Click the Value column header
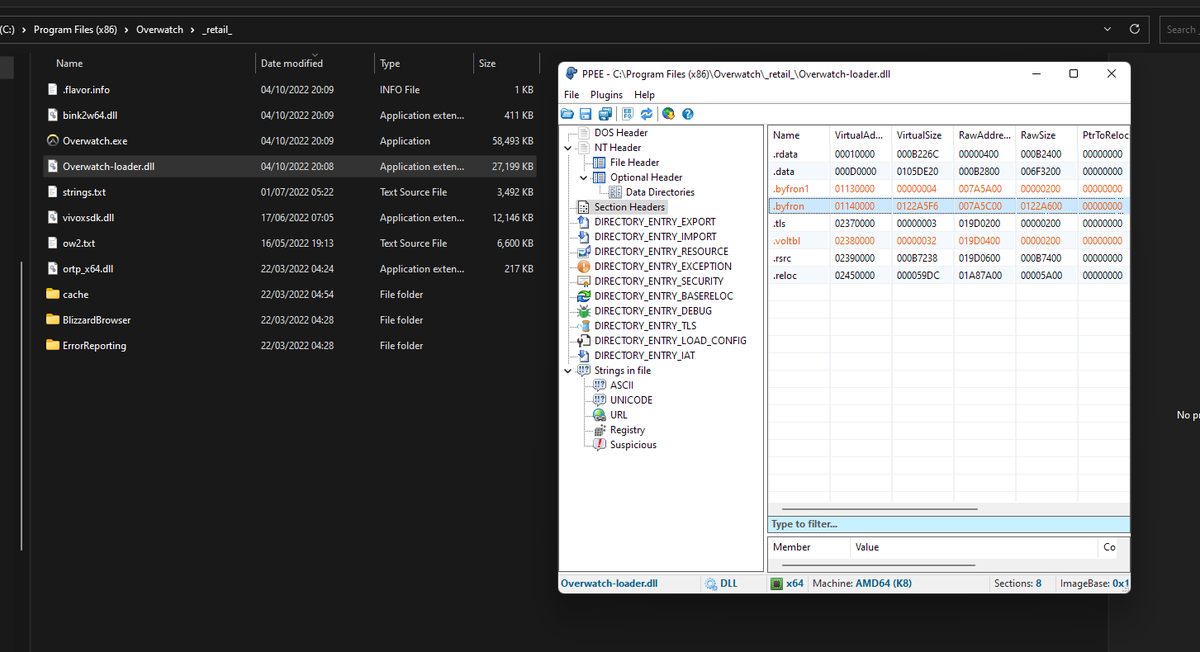The height and width of the screenshot is (652, 1200). pos(974,547)
